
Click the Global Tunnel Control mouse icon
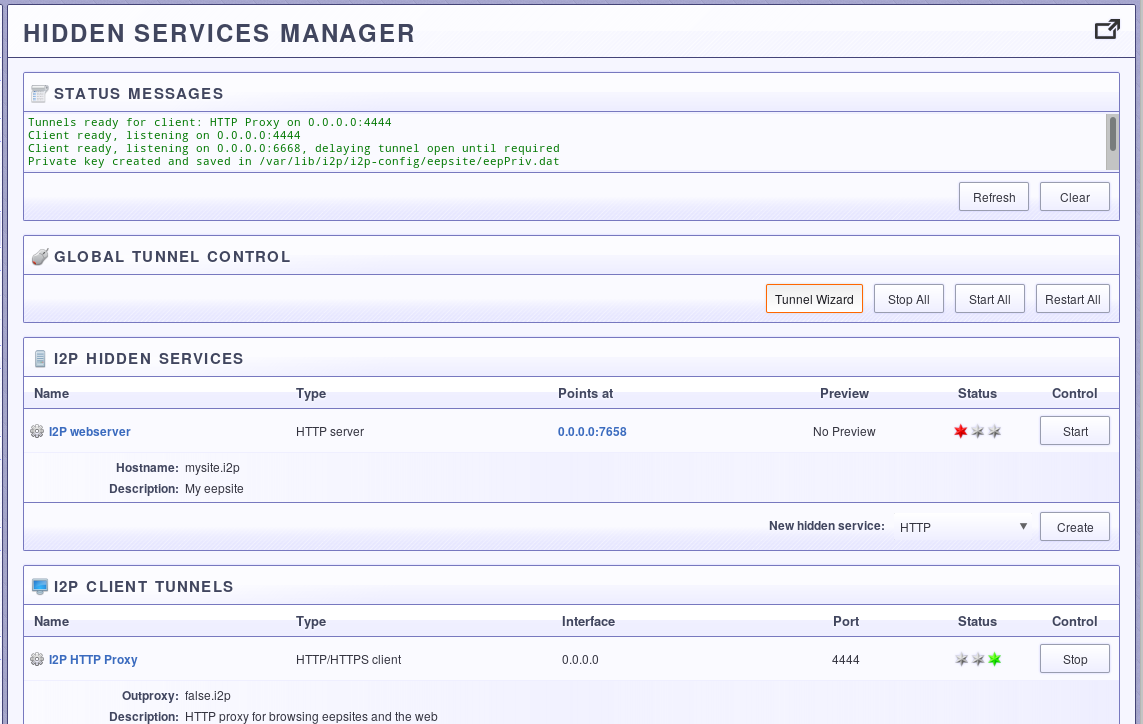point(39,257)
